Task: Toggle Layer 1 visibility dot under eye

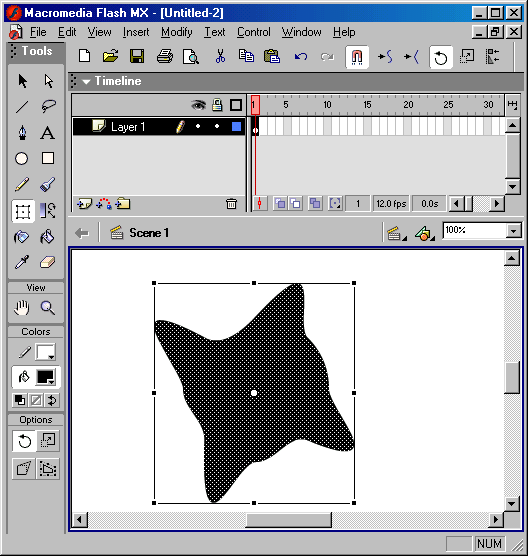Action: point(198,126)
